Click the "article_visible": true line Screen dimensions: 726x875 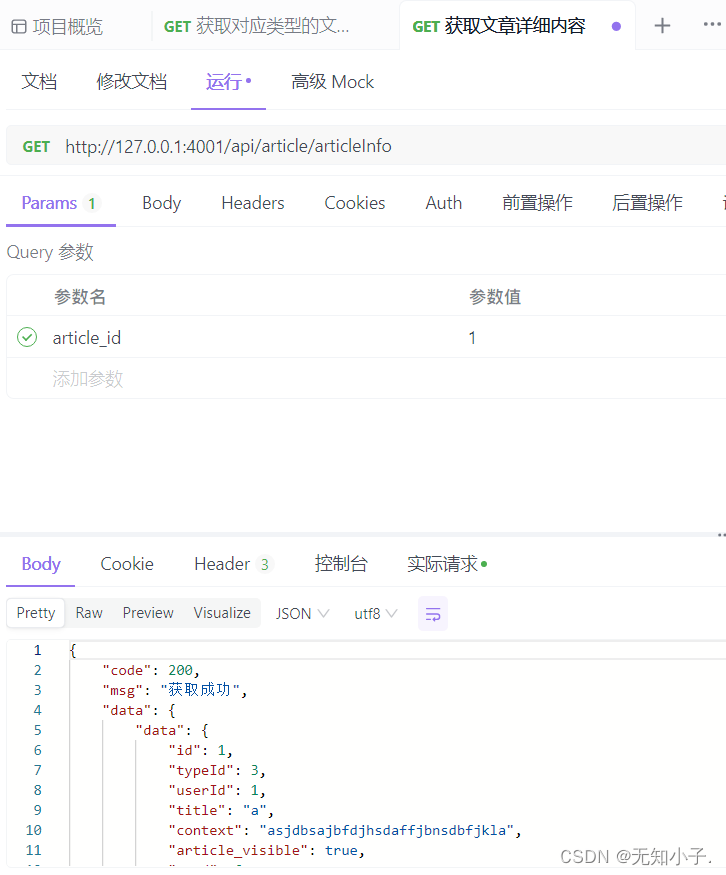[x=267, y=850]
